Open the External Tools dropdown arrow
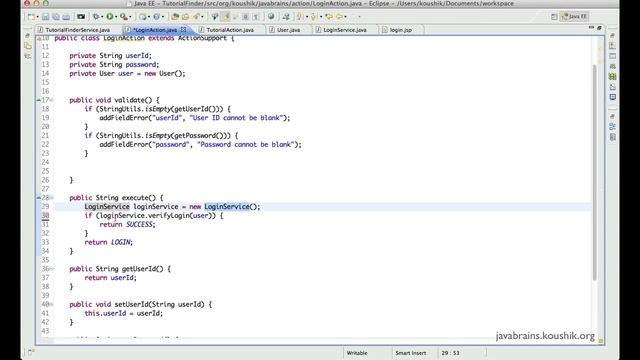 tap(130, 17)
